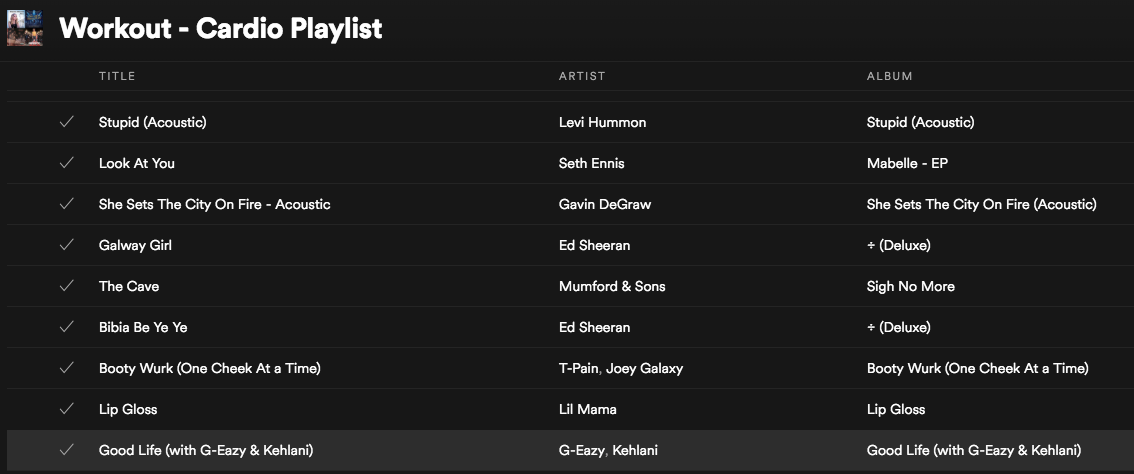Unsave She Sets The City On Fire checkmark
Image resolution: width=1134 pixels, height=474 pixels.
coord(67,204)
